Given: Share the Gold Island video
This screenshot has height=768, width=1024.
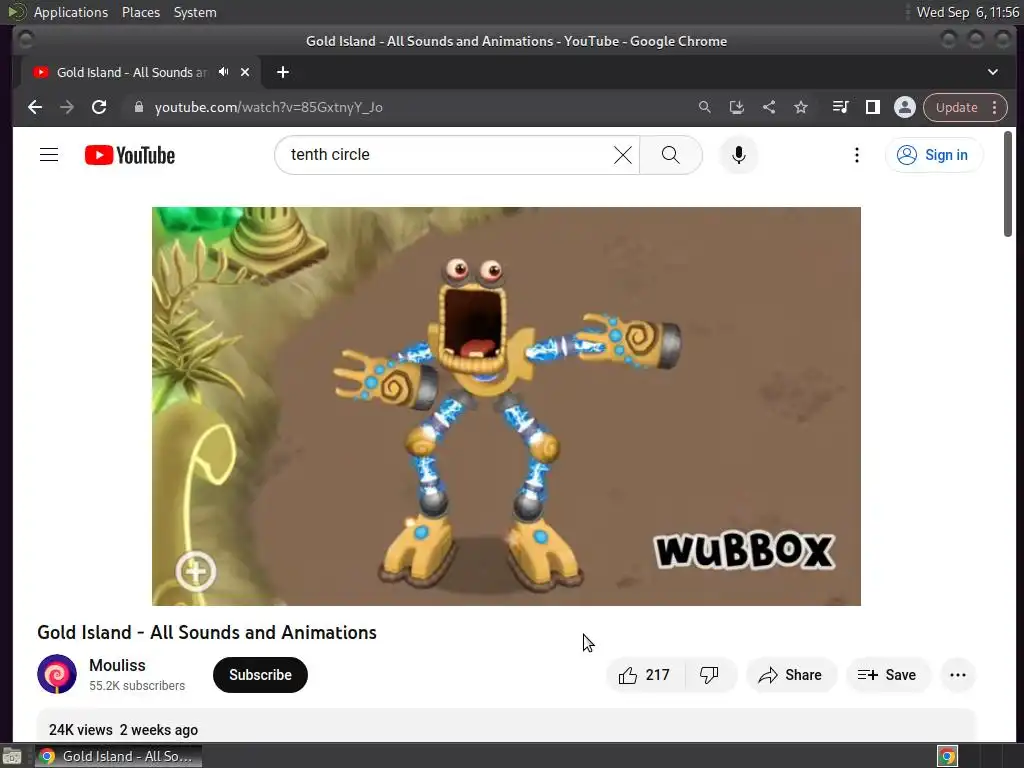Looking at the screenshot, I should point(790,675).
